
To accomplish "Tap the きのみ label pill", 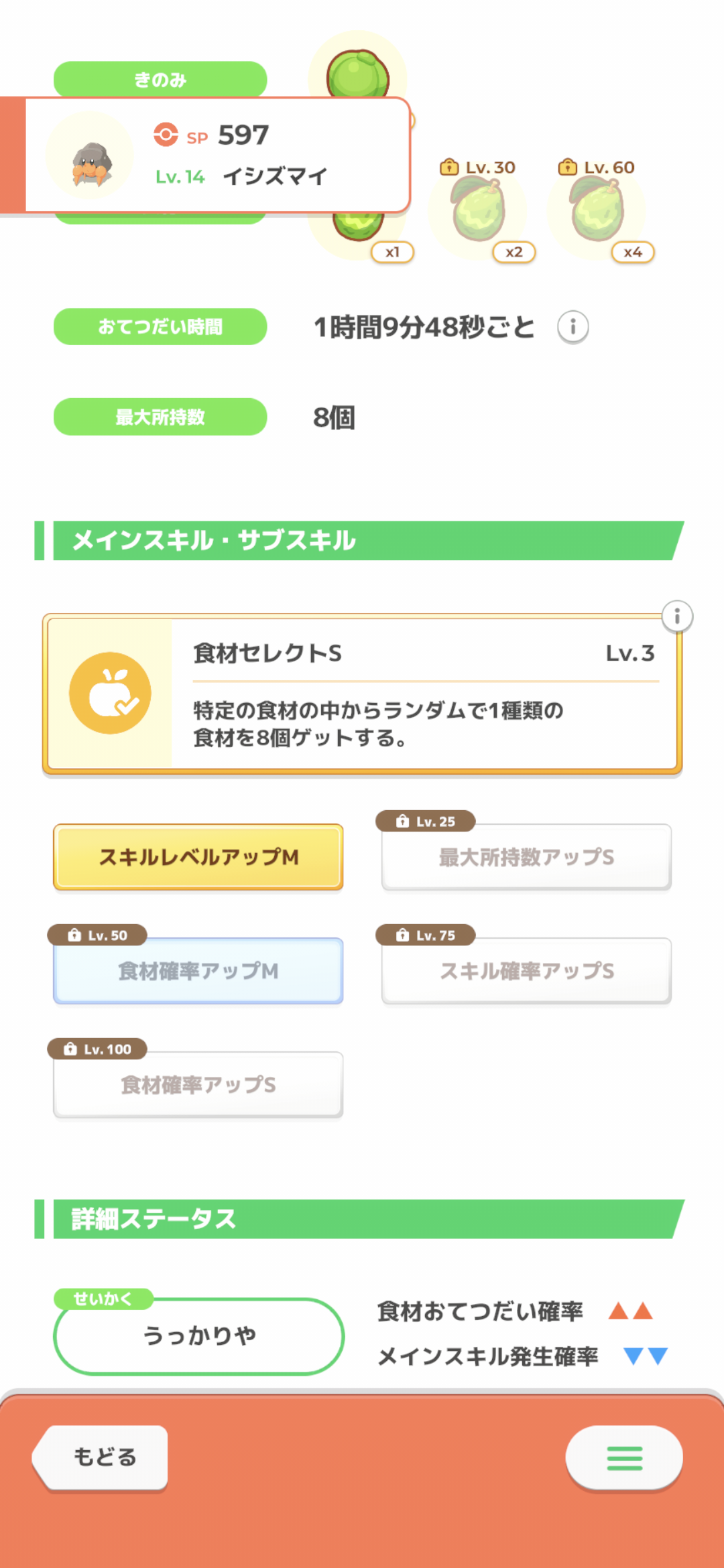I will (x=160, y=79).
